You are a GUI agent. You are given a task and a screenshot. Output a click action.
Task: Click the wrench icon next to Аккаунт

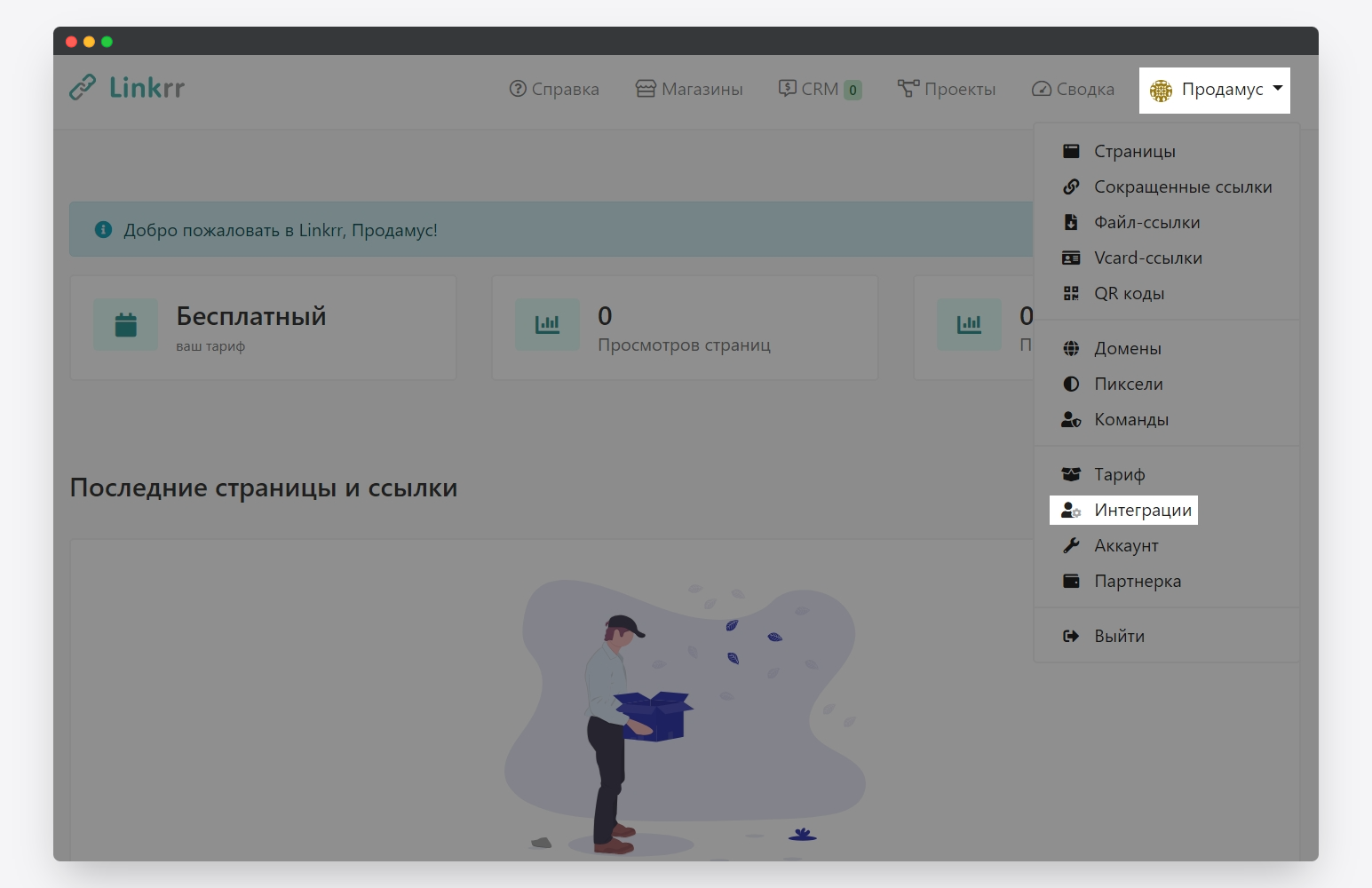(1071, 546)
